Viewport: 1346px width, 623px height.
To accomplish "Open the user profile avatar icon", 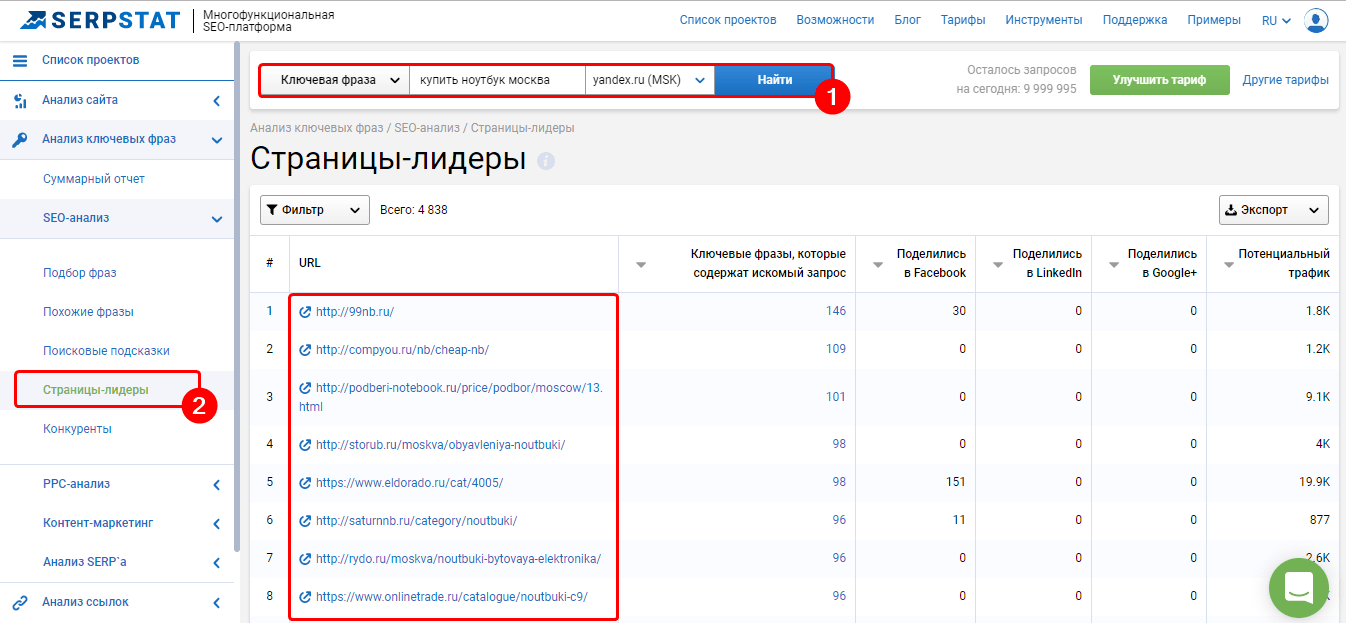I will point(1316,20).
